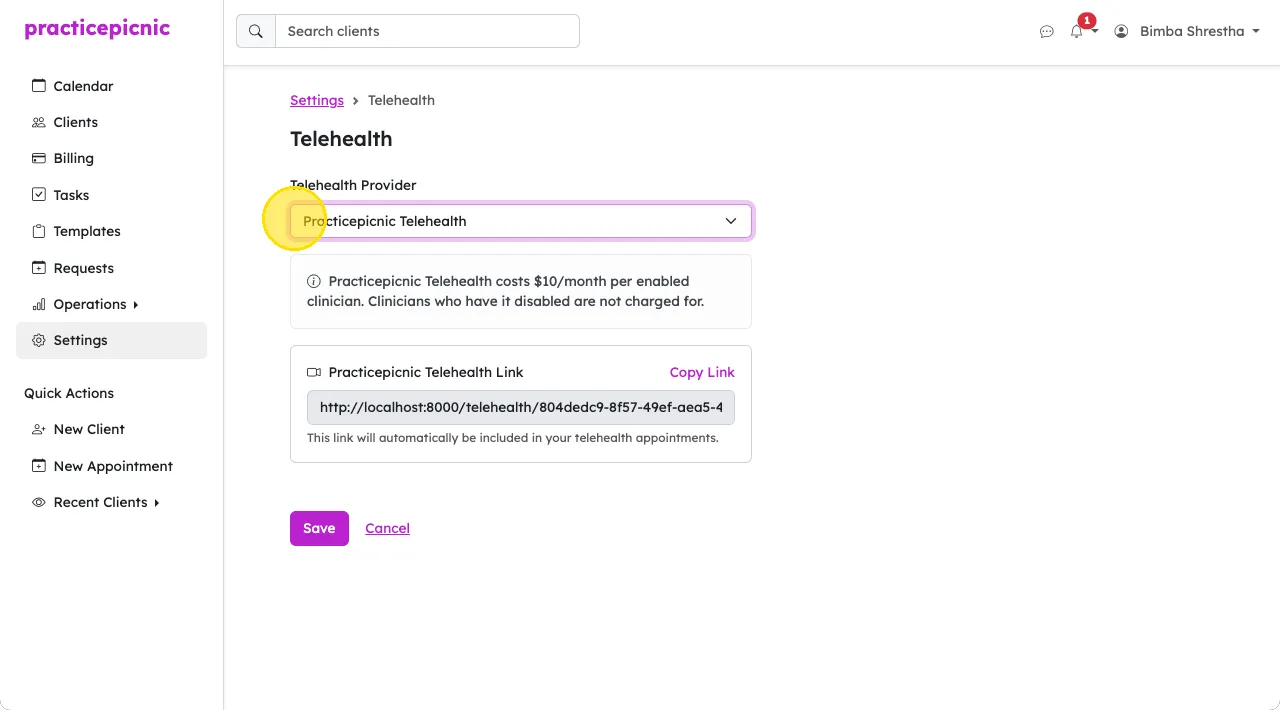Click the Settings gear icon
Viewport: 1280px width, 710px height.
(x=39, y=340)
